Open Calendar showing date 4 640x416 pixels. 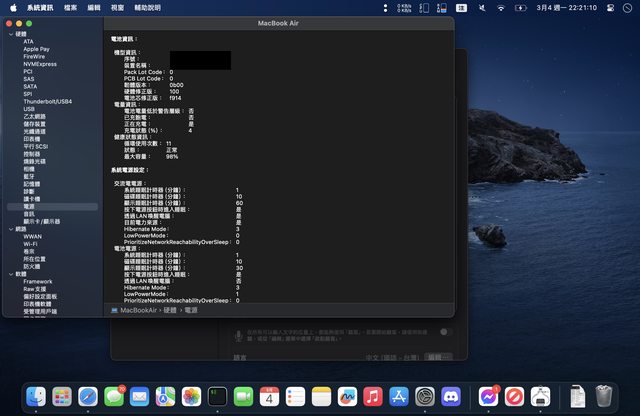click(269, 396)
